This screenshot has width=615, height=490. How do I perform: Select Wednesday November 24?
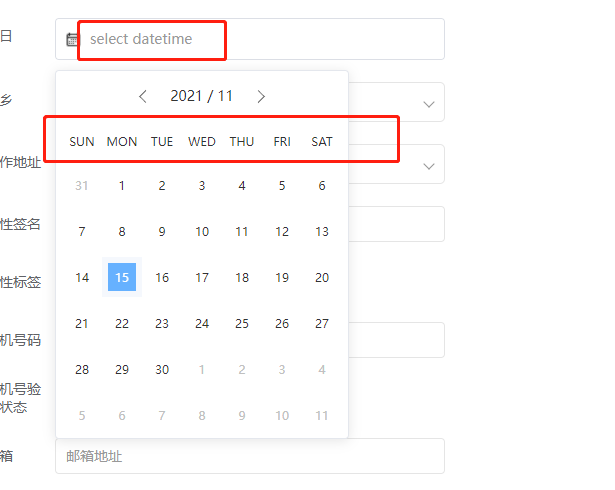(202, 323)
